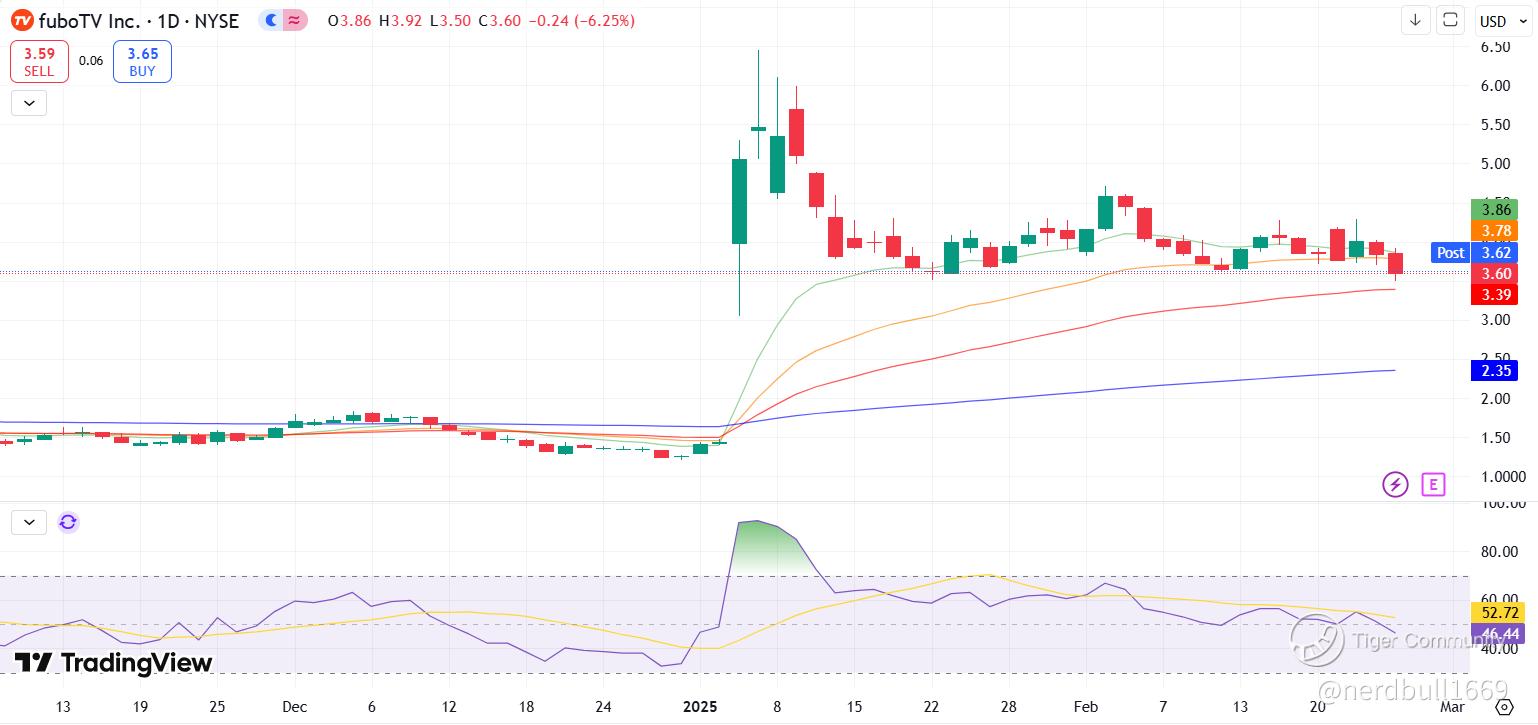This screenshot has height=725, width=1538.
Task: Click the fuboTV orange logo icon
Action: [22, 20]
